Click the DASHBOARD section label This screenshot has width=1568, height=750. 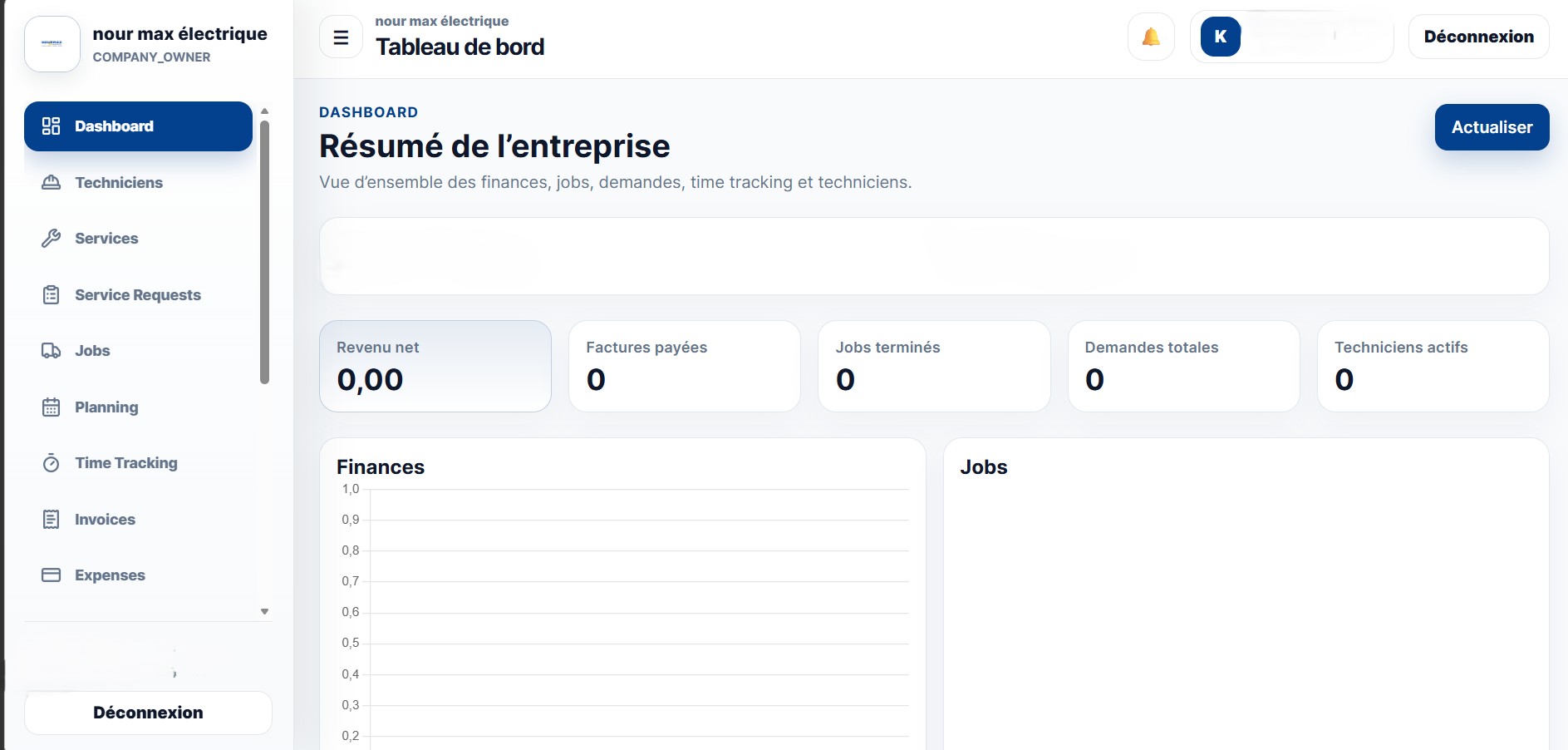[x=369, y=112]
